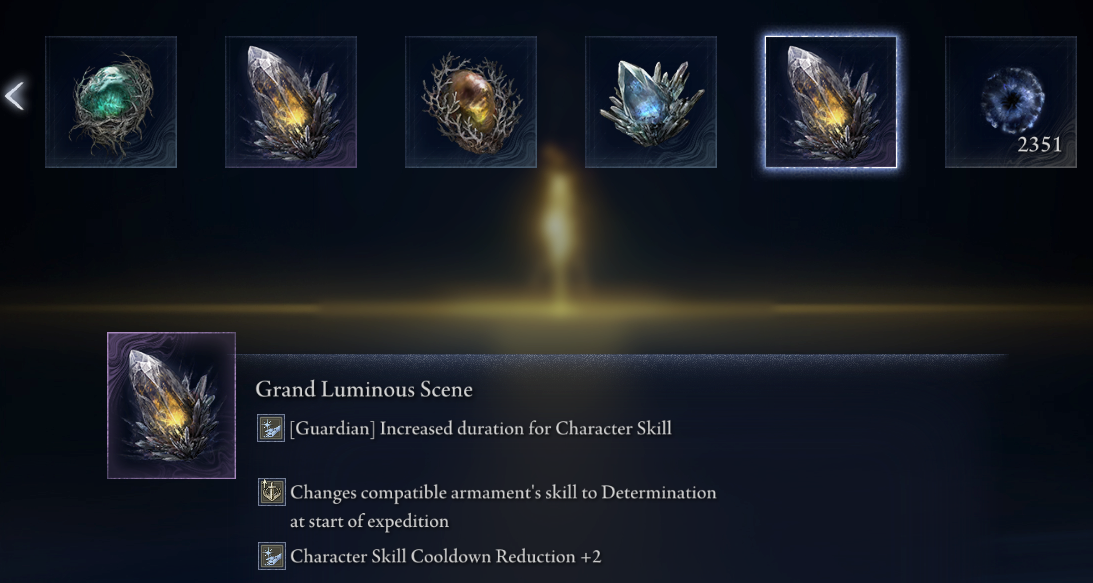Select Character Skill Cooldown Reduction +2 text

[445, 556]
